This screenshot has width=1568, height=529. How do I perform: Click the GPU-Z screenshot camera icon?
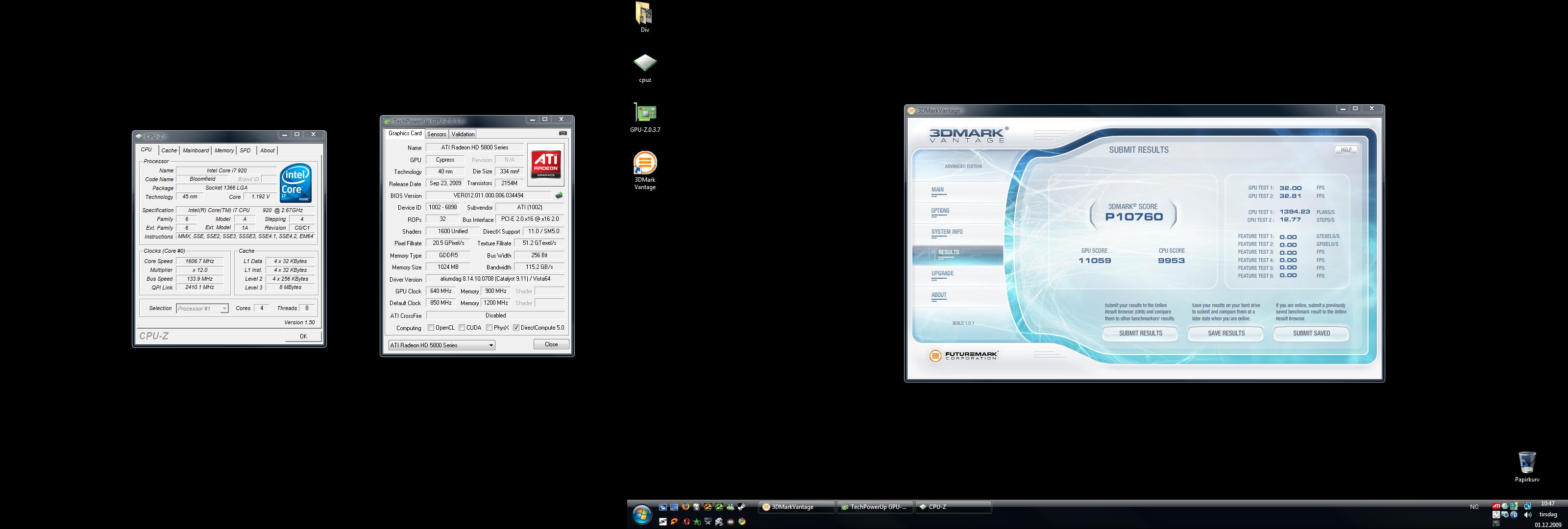click(x=563, y=133)
